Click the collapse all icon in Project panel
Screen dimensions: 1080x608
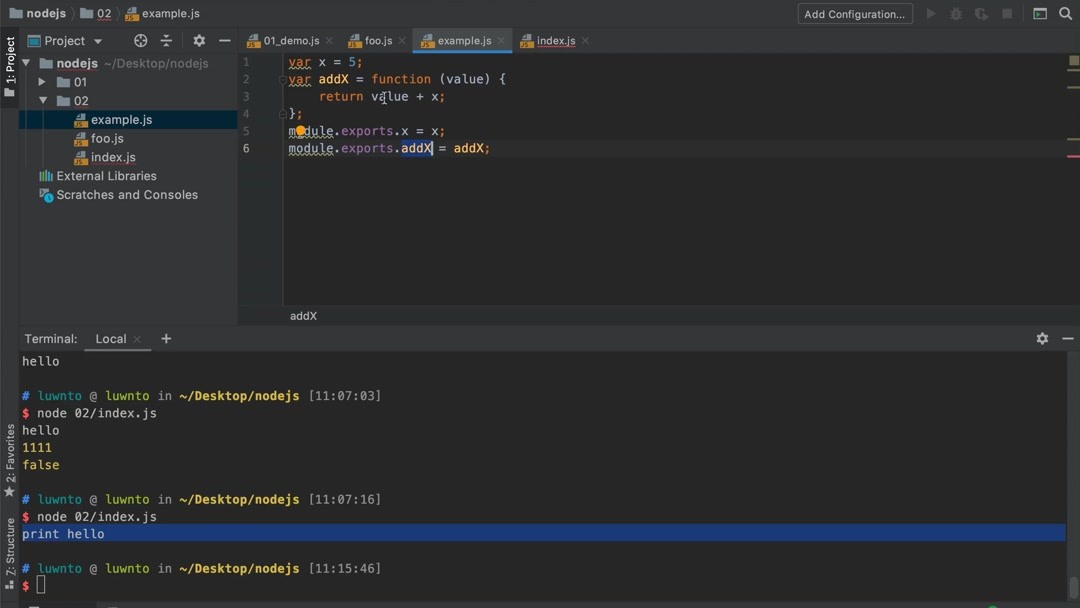pyautogui.click(x=166, y=41)
